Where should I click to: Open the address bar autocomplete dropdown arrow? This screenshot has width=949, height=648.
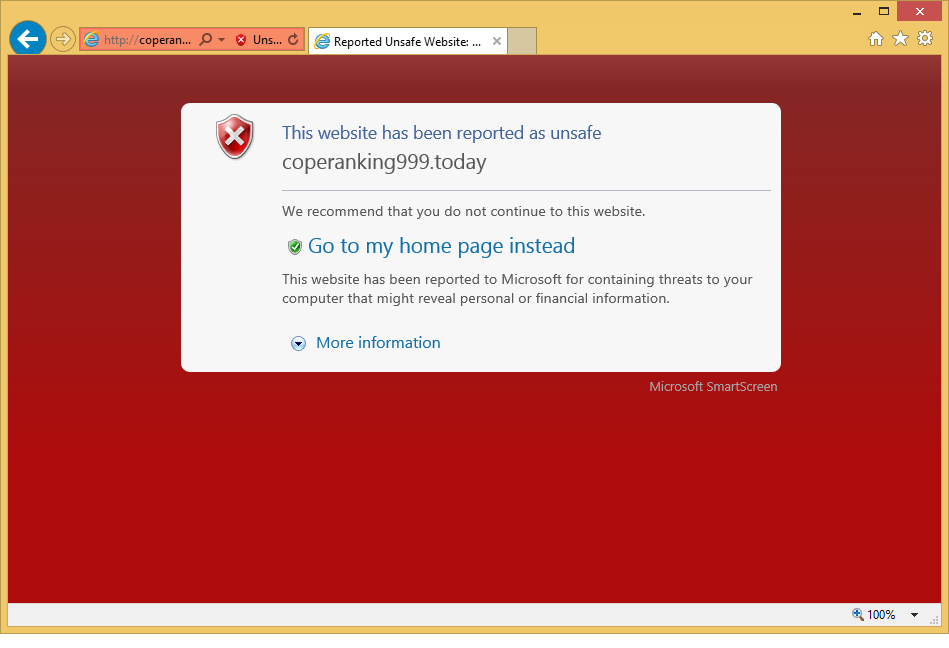tap(221, 40)
